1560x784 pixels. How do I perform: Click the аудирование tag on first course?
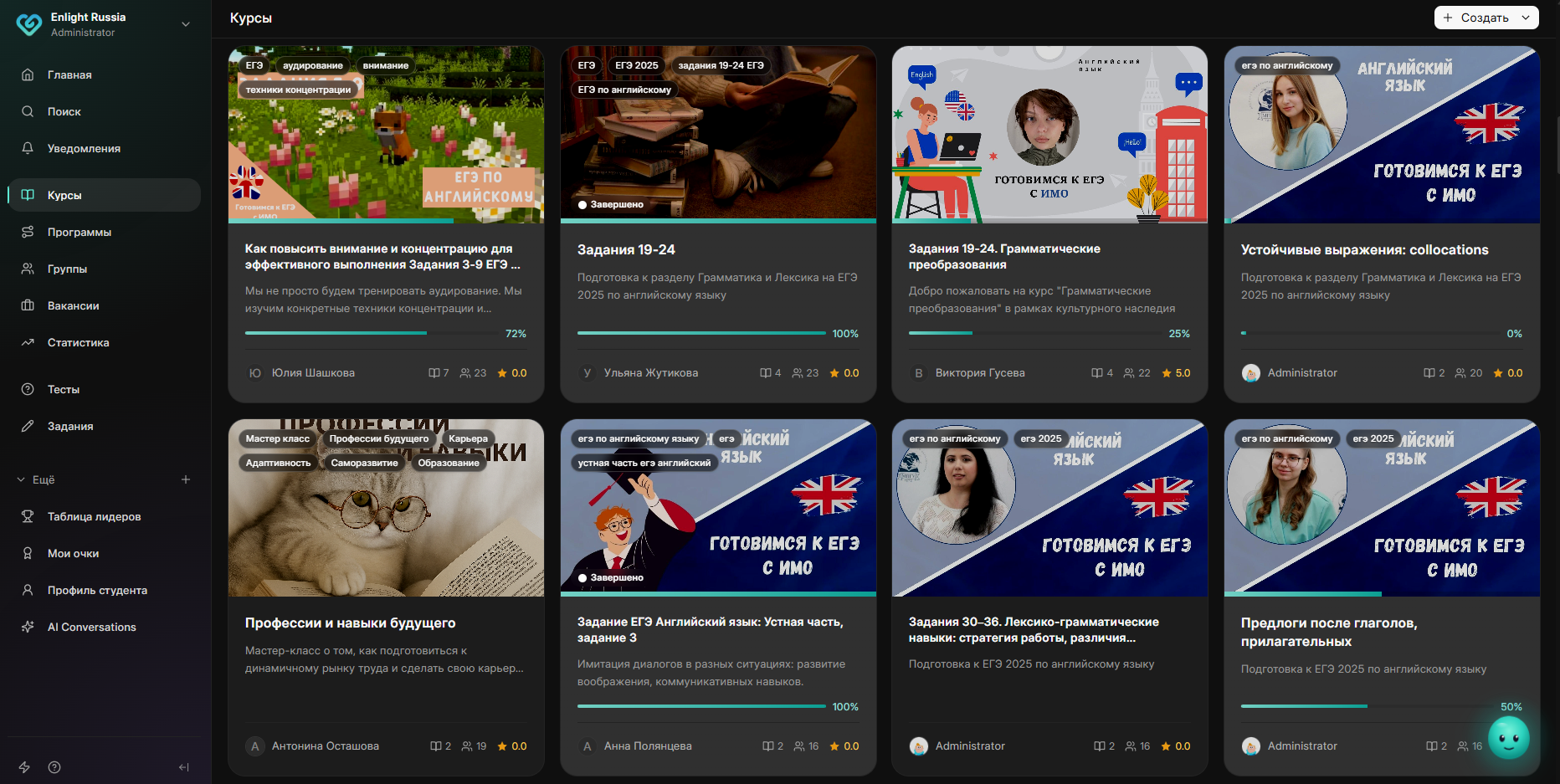click(x=313, y=65)
